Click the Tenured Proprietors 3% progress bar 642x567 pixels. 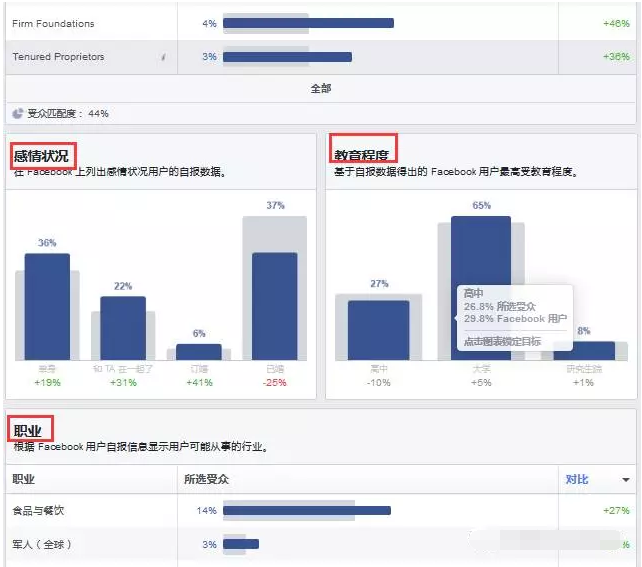(x=287, y=56)
